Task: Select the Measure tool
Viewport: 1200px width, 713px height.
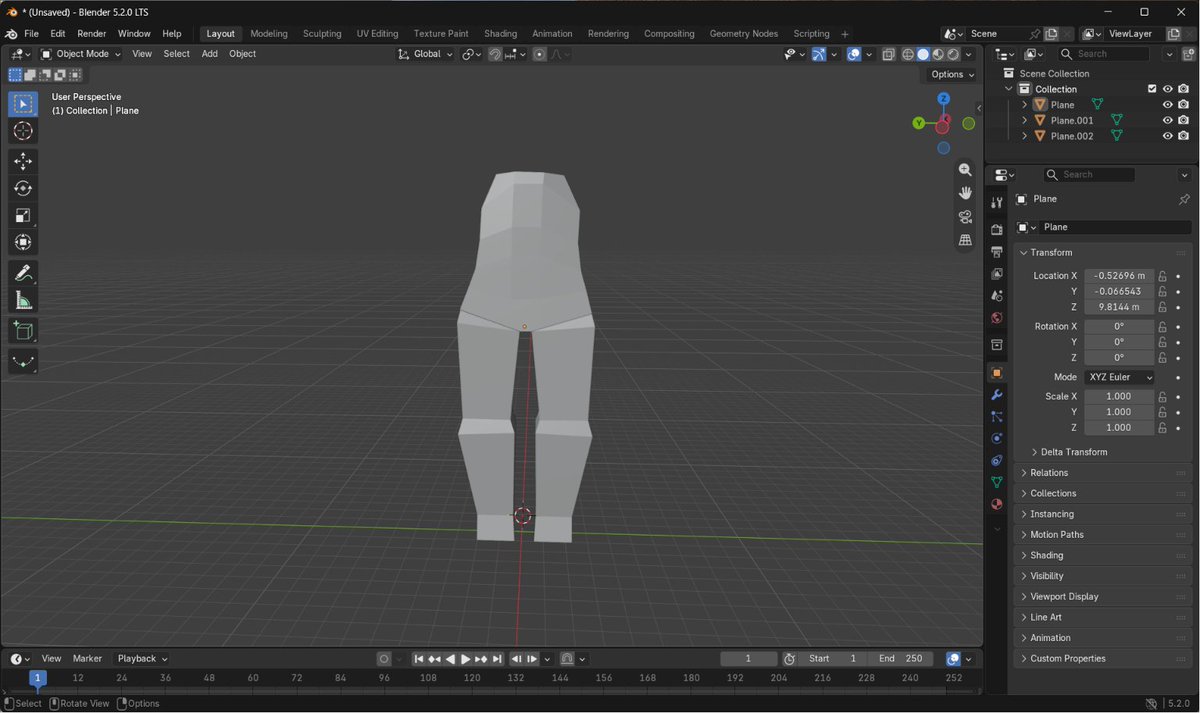Action: (23, 300)
